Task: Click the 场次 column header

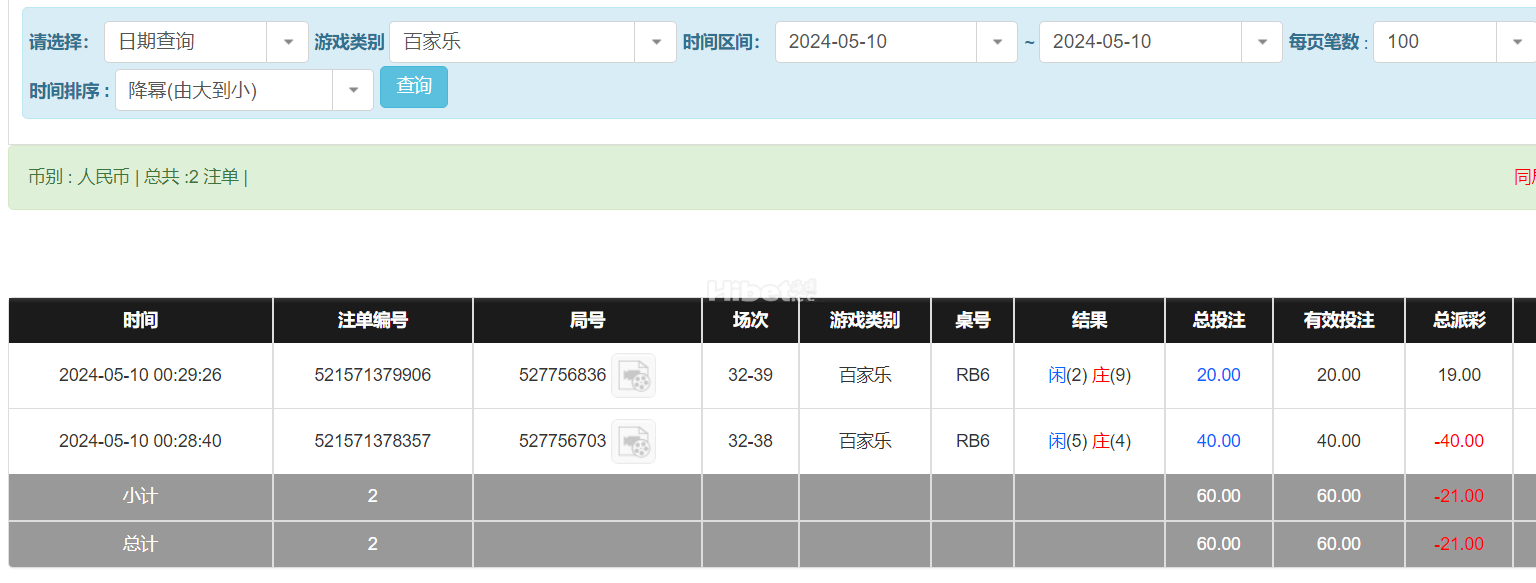Action: 751,320
